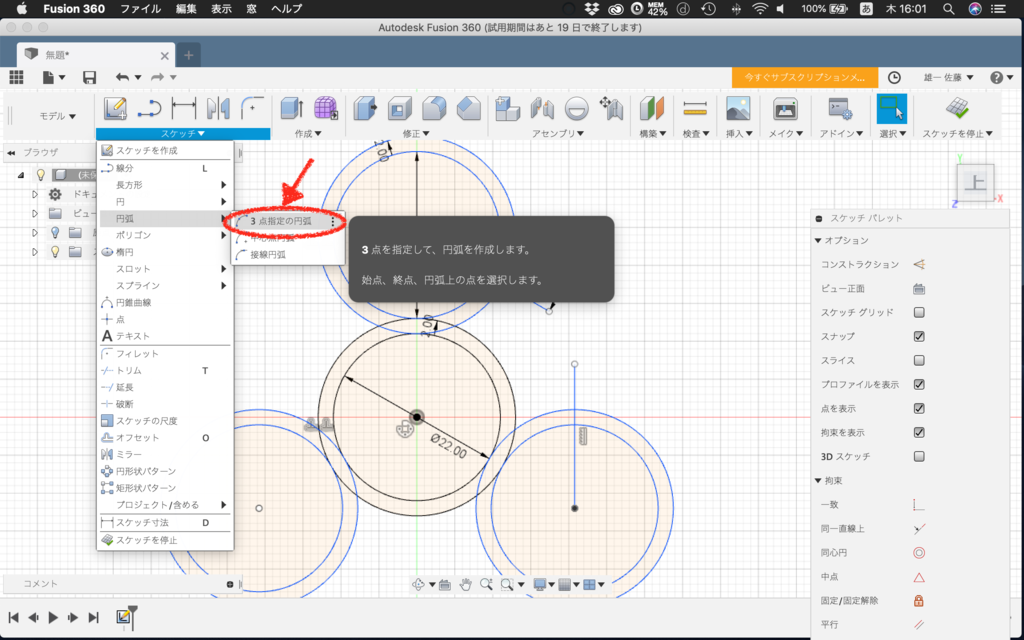The width and height of the screenshot is (1024, 640).
Task: Open the Create dropdown menu
Action: [308, 133]
